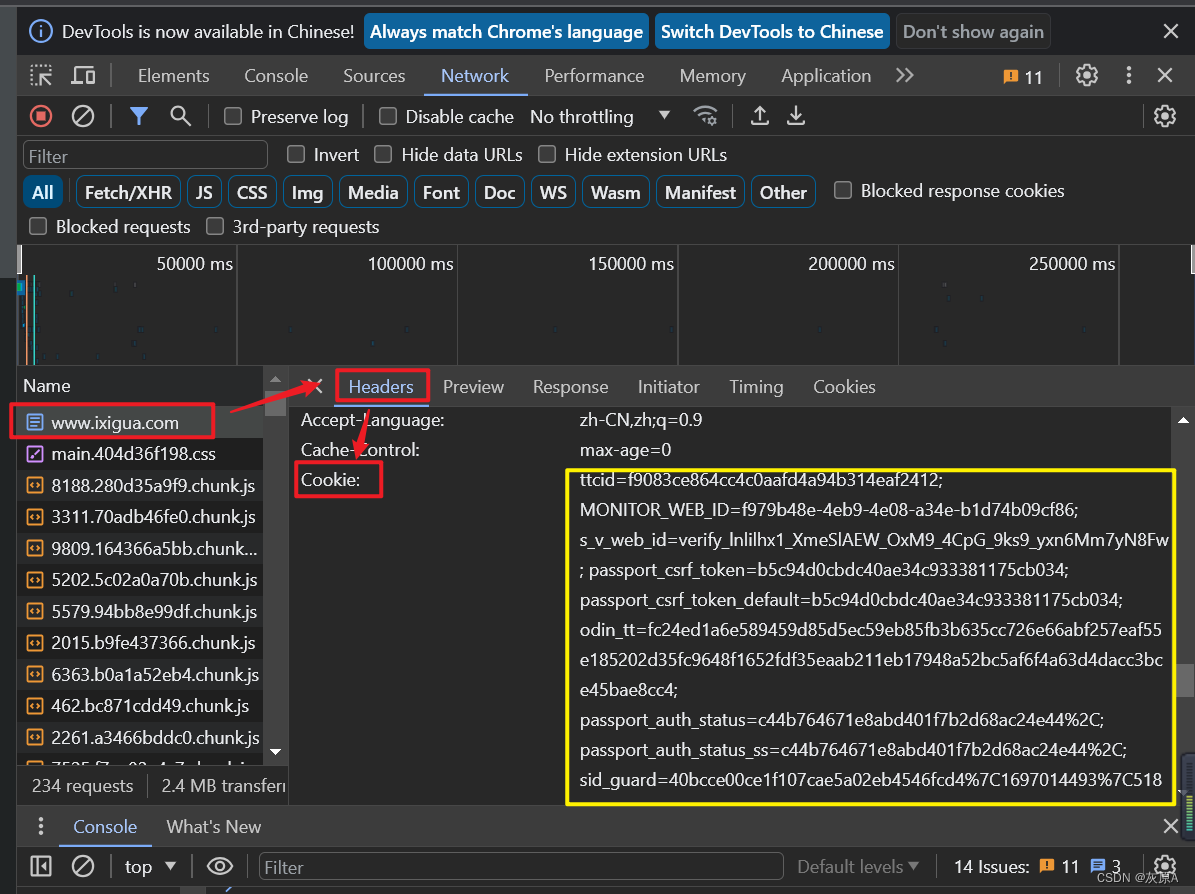Open the Preview tab of request
Screen dimensions: 1195x894
coord(473,386)
